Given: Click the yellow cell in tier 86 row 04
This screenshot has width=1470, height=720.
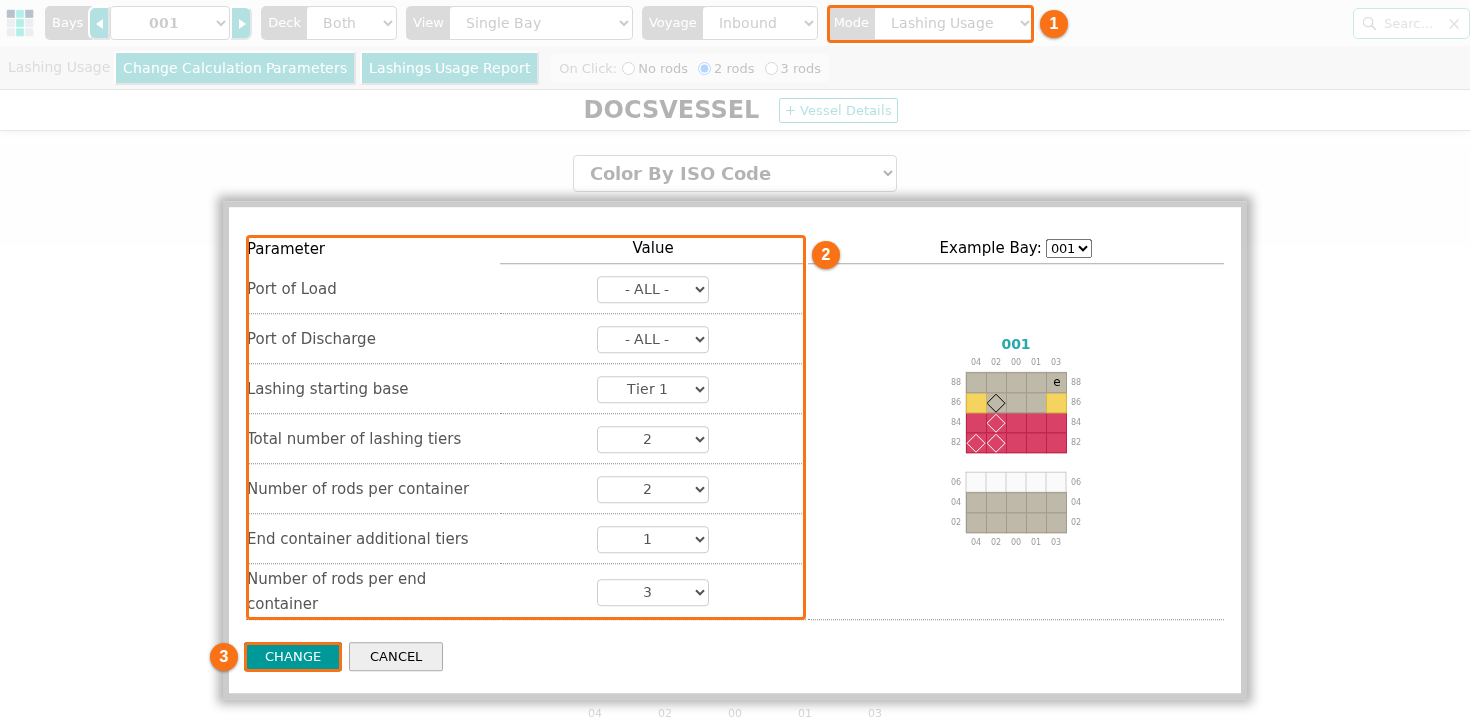Looking at the screenshot, I should (x=976, y=403).
